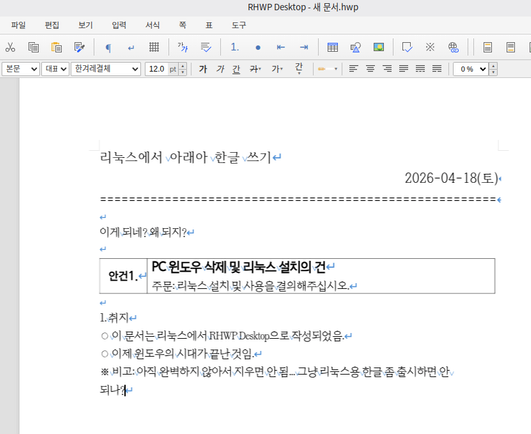This screenshot has height=434, width=531.
Task: Open the 파일 menu
Action: click(x=18, y=25)
